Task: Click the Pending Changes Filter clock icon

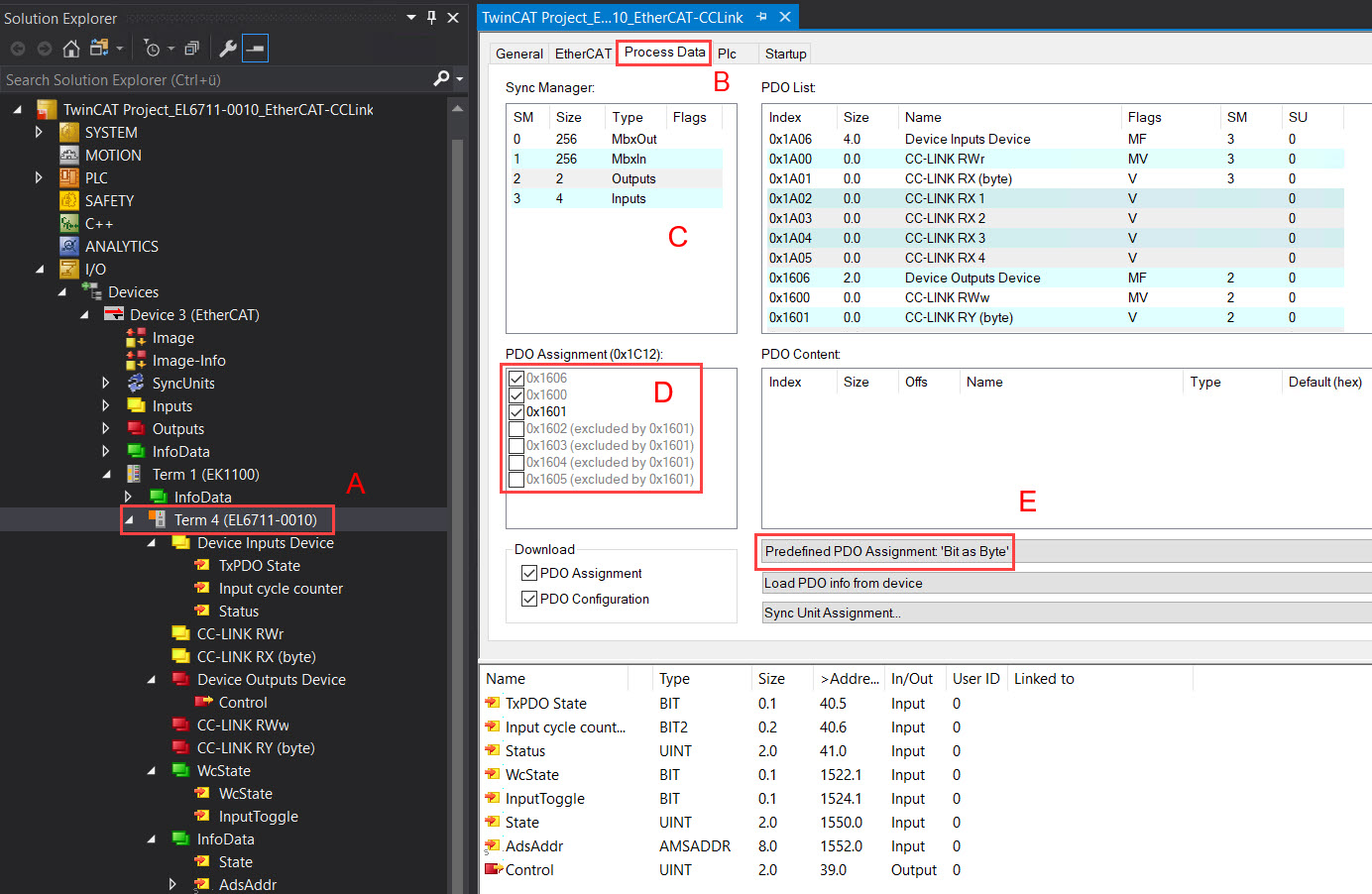Action: [x=152, y=48]
